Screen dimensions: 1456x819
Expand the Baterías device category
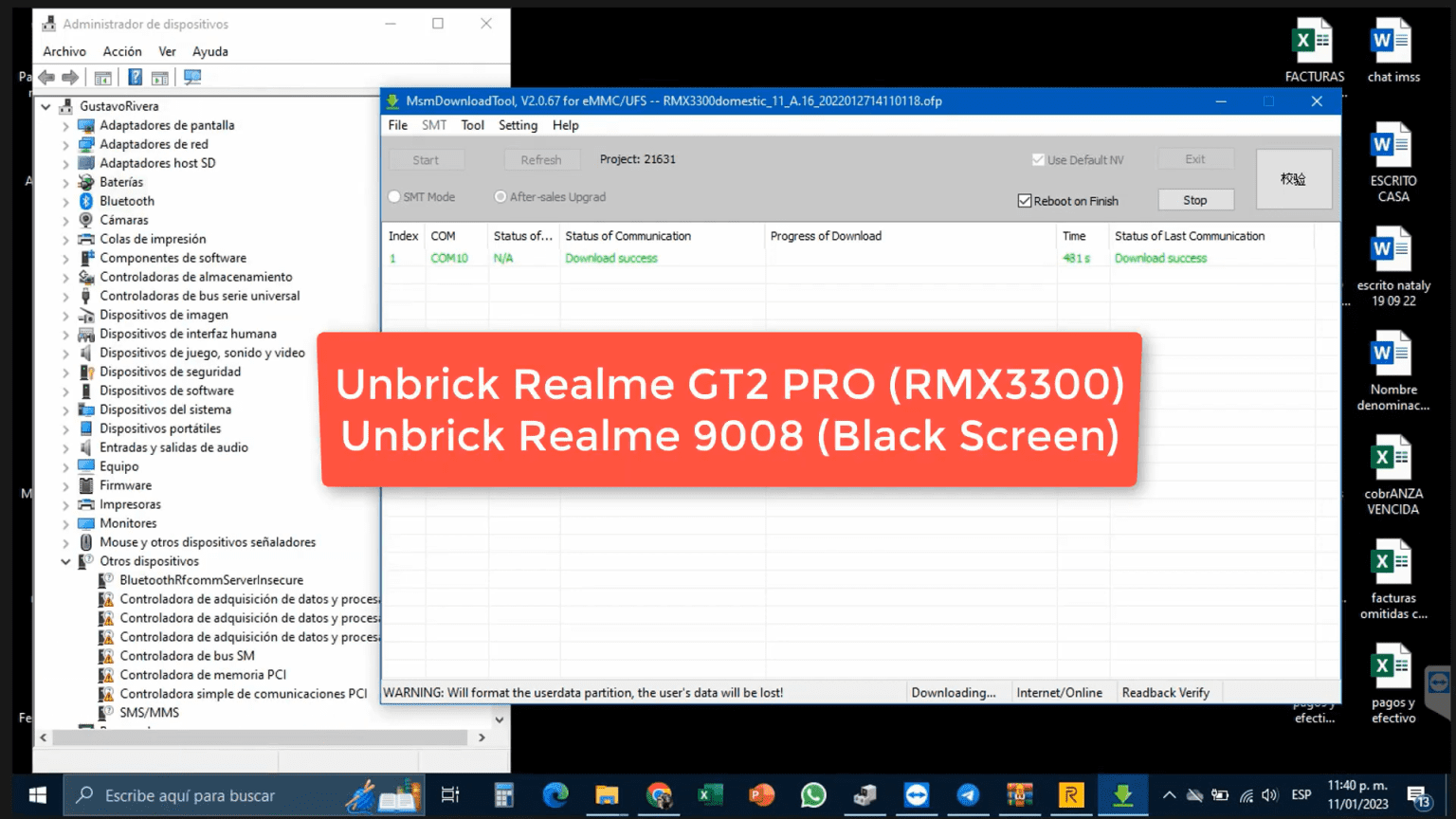[65, 181]
